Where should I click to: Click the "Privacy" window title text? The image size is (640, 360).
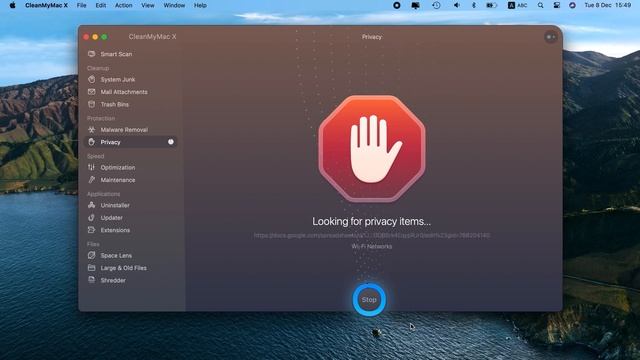point(371,37)
